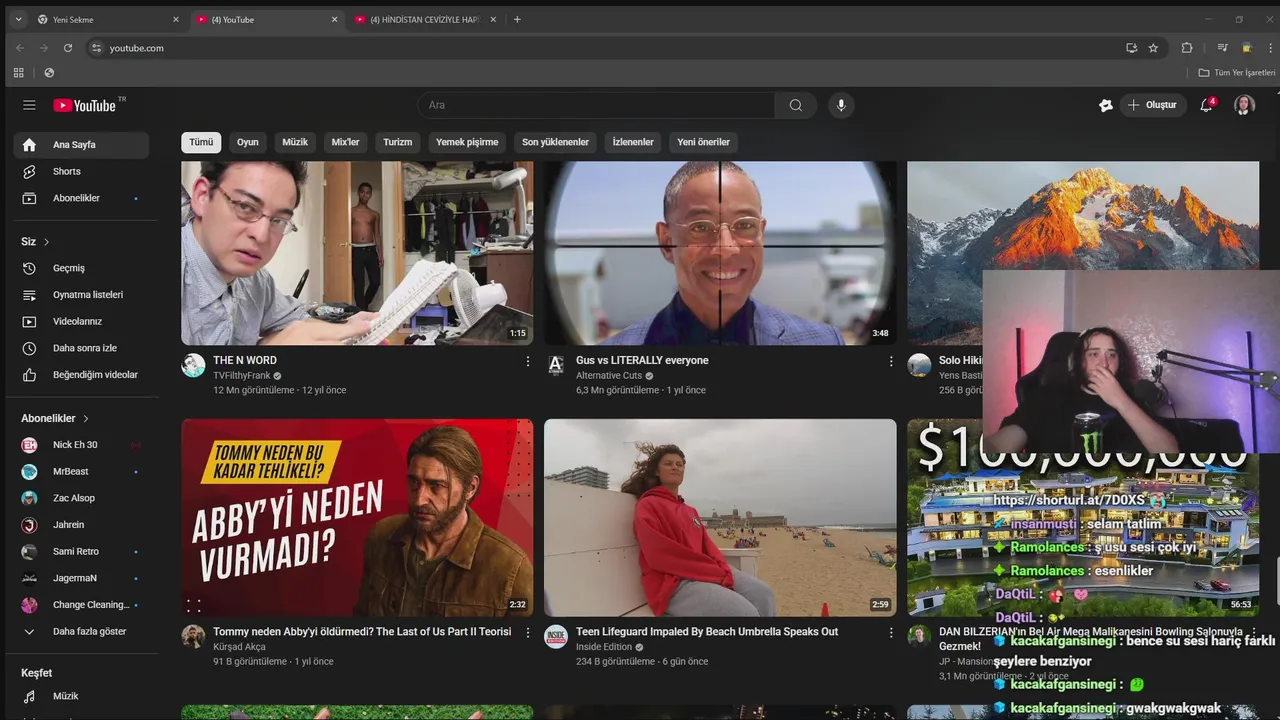Open more options for THE N WORD

[x=528, y=361]
